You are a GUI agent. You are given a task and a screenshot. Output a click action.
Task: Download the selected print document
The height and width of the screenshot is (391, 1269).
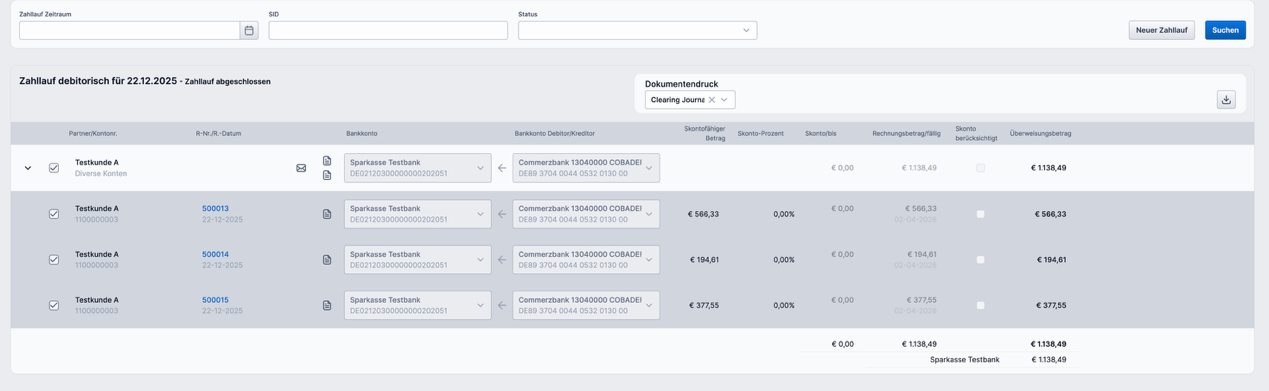pyautogui.click(x=1226, y=100)
